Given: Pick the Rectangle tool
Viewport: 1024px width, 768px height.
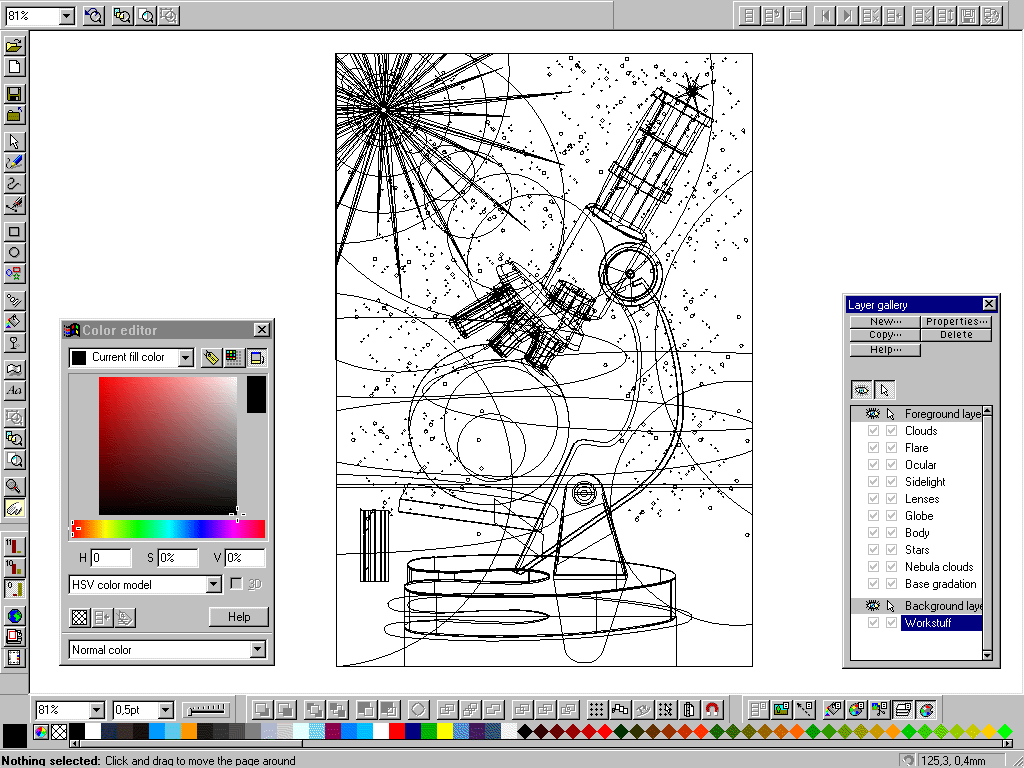Looking at the screenshot, I should click(x=13, y=231).
